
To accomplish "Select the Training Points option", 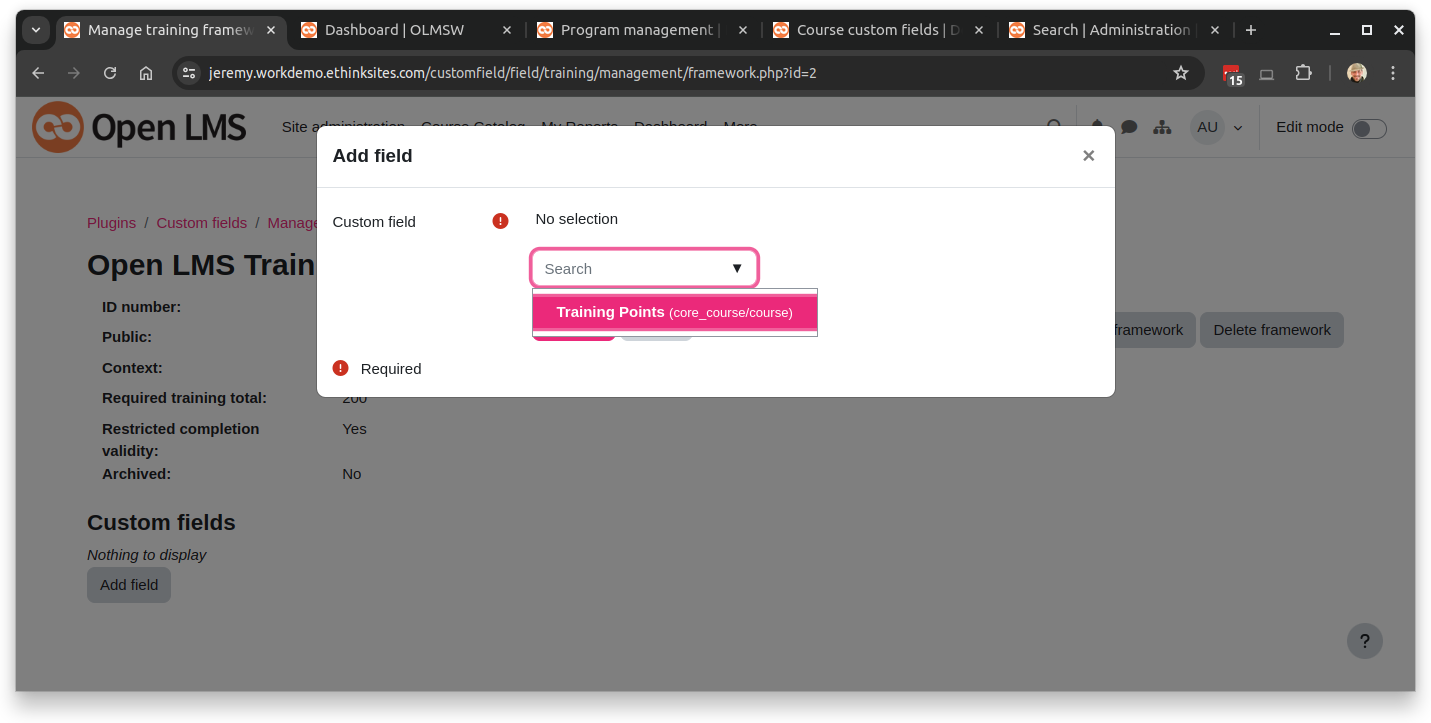I will click(x=674, y=312).
